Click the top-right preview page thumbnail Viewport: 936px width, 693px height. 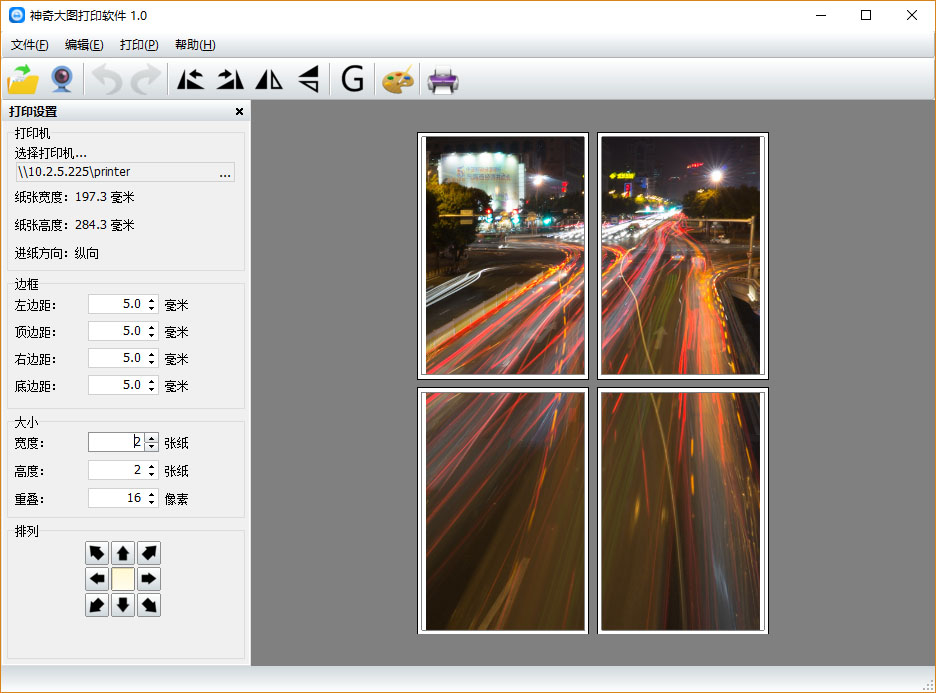[683, 256]
